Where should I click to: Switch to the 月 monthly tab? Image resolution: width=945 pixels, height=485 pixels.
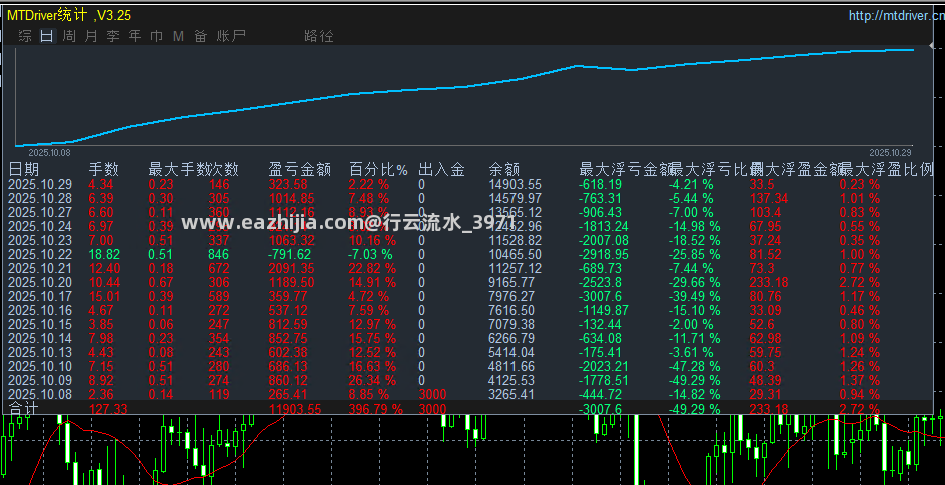coord(90,36)
